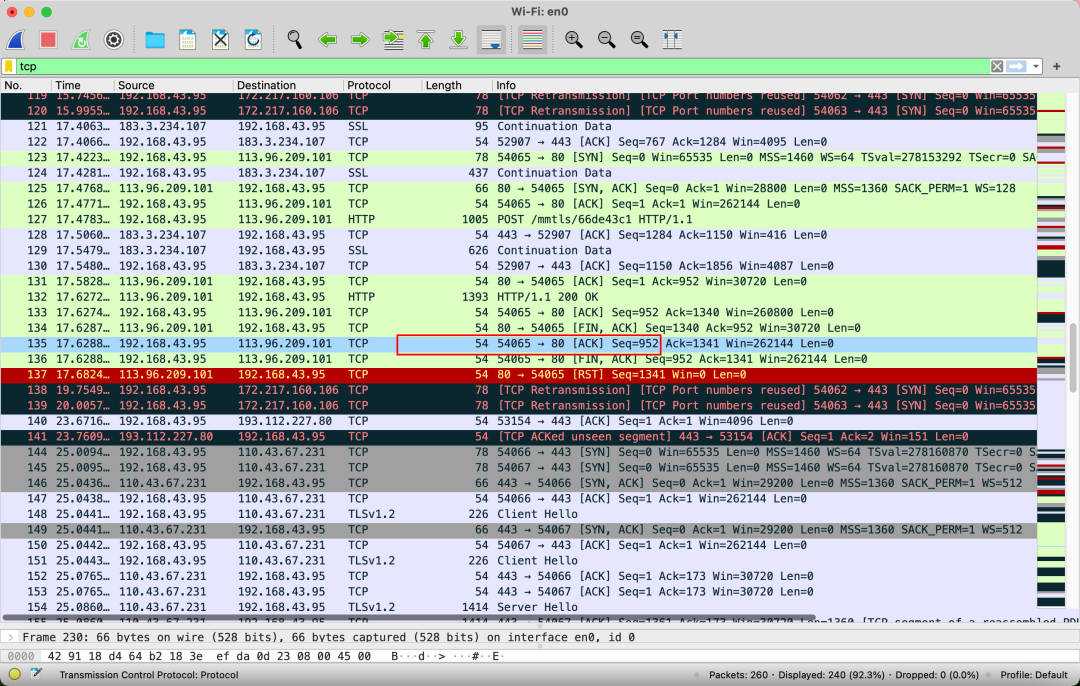This screenshot has width=1080, height=686.
Task: Clear the tcp display filter
Action: (997, 66)
